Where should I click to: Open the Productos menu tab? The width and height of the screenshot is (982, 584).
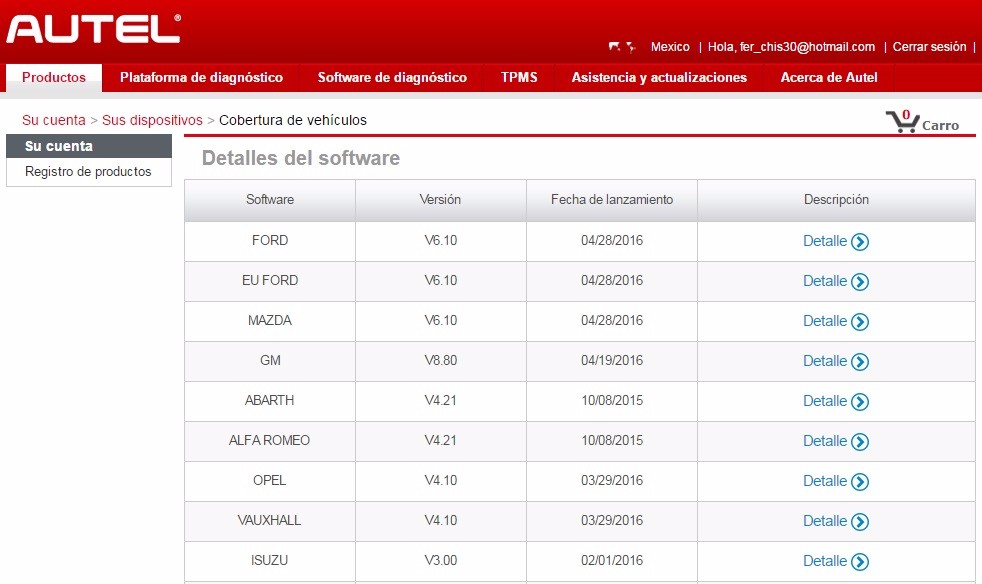[54, 78]
